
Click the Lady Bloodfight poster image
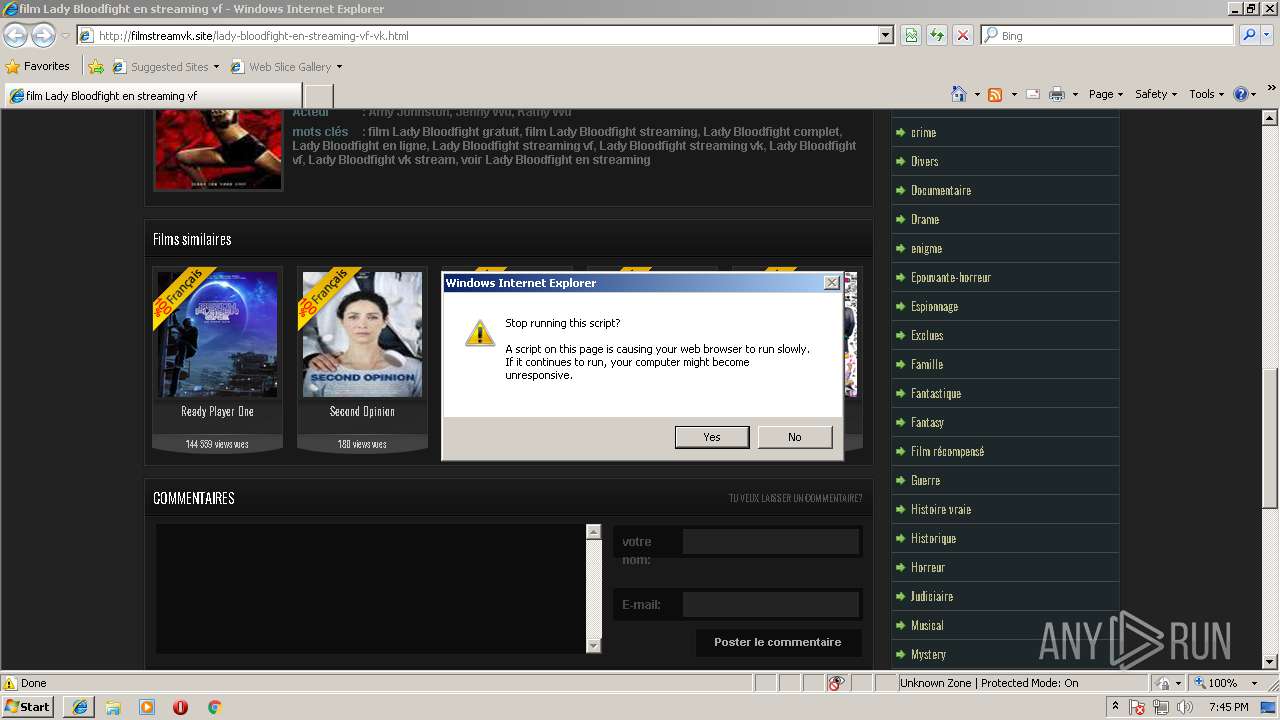218,149
